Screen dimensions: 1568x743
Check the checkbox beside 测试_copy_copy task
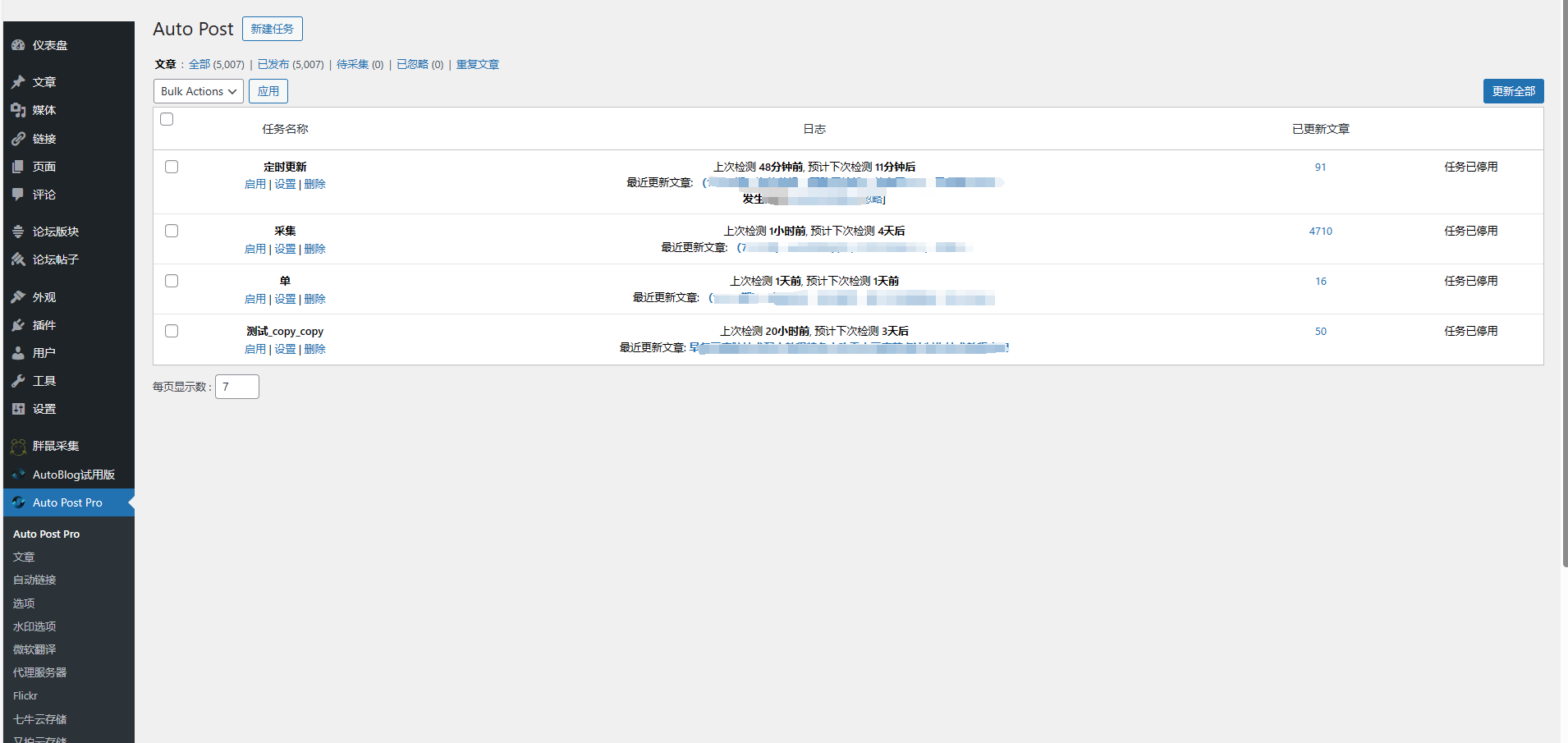click(x=171, y=330)
